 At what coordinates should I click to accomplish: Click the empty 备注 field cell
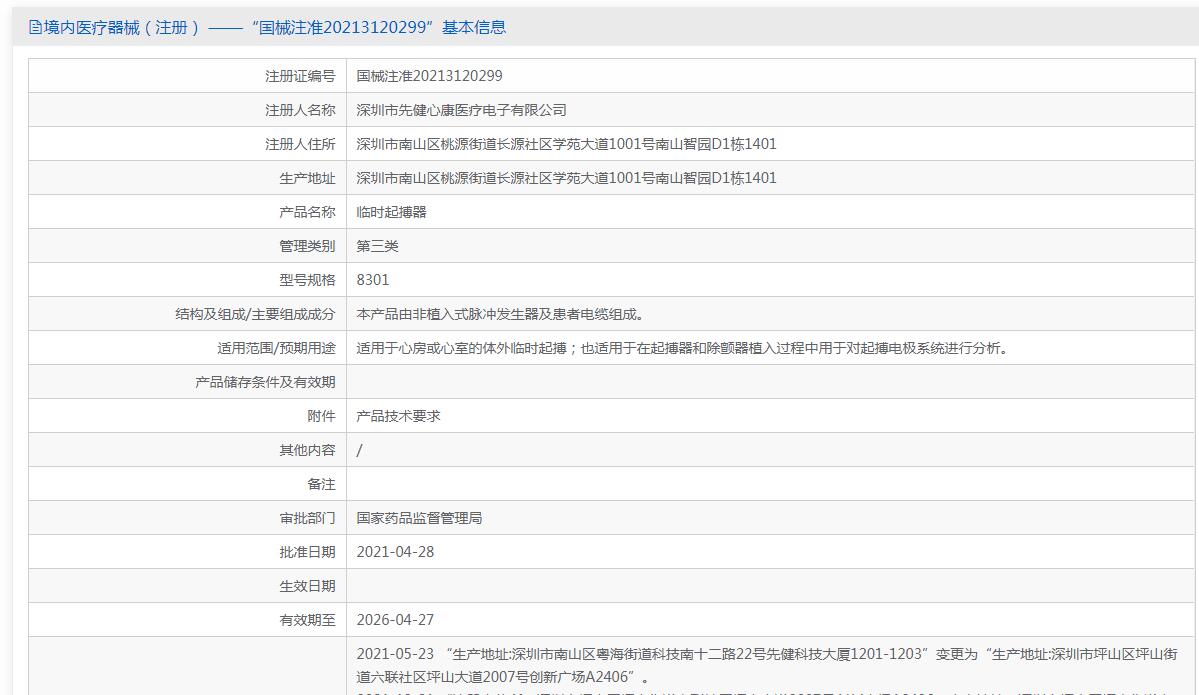tap(771, 484)
